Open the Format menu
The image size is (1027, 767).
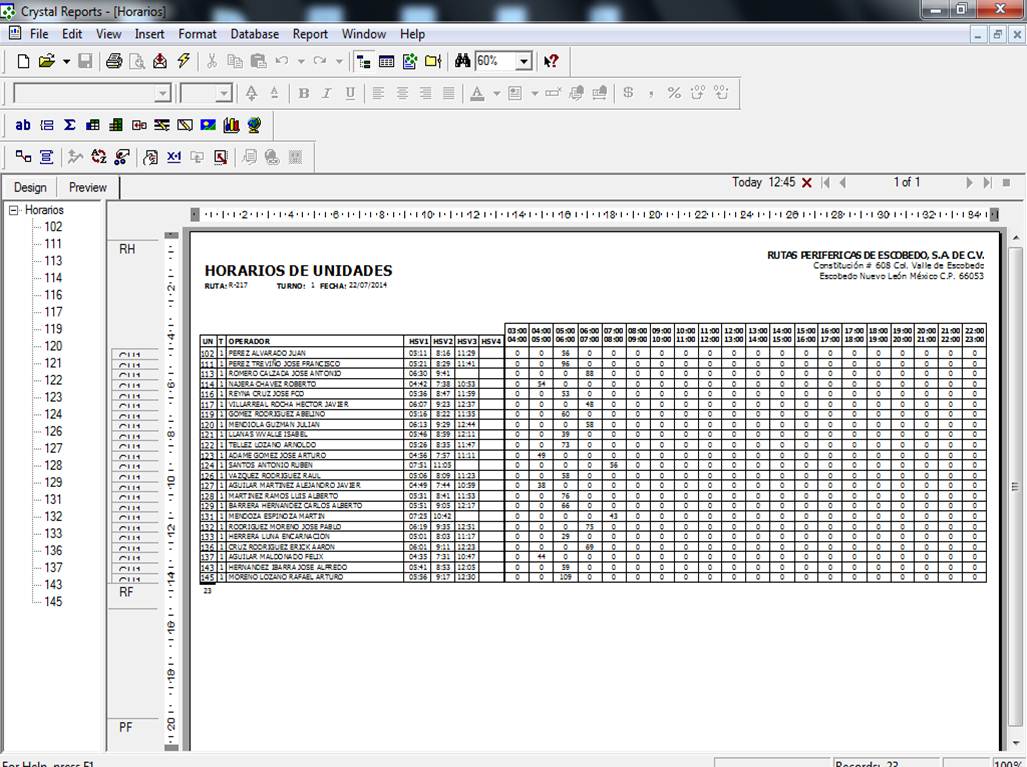point(197,34)
